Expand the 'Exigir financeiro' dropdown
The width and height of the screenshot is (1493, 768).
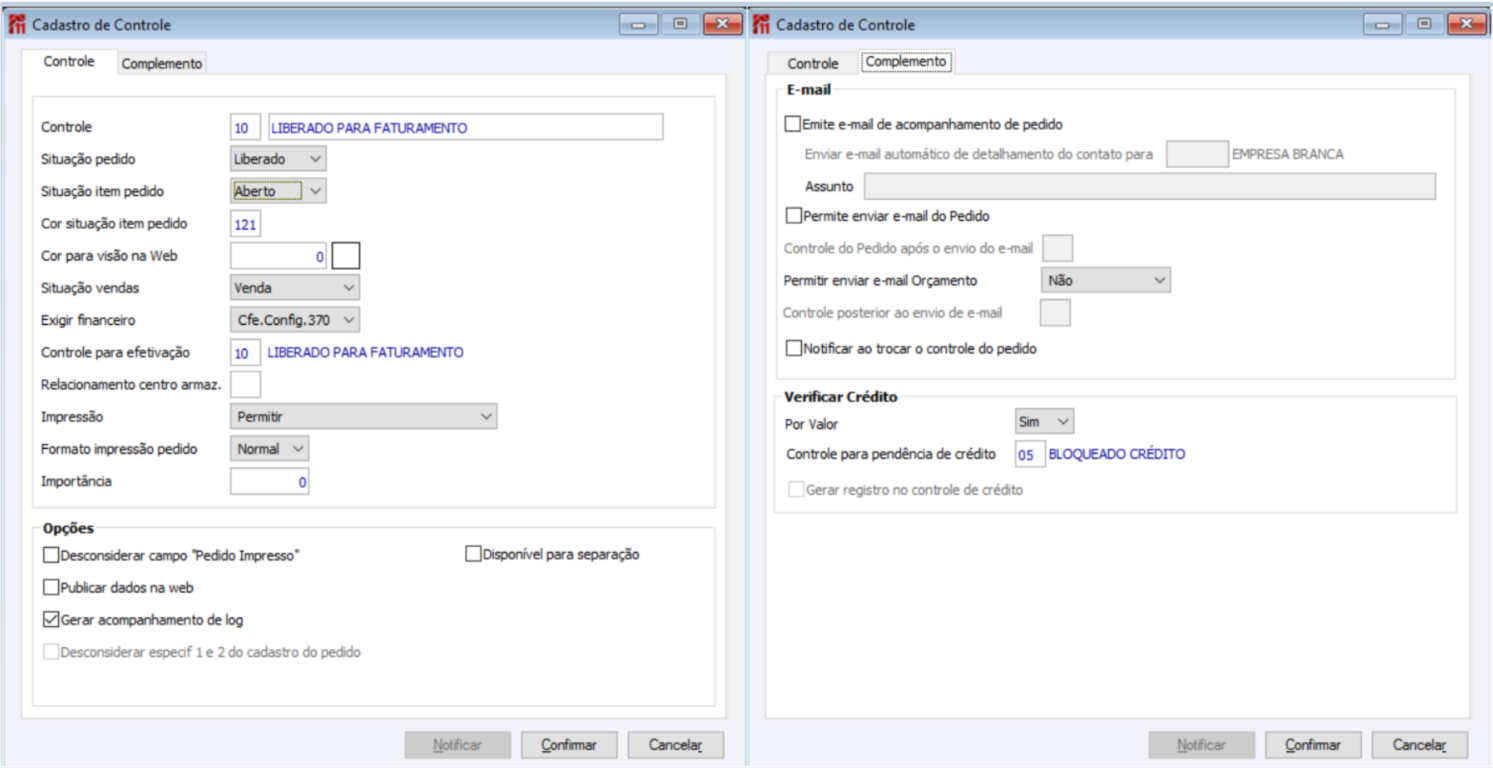coord(295,319)
